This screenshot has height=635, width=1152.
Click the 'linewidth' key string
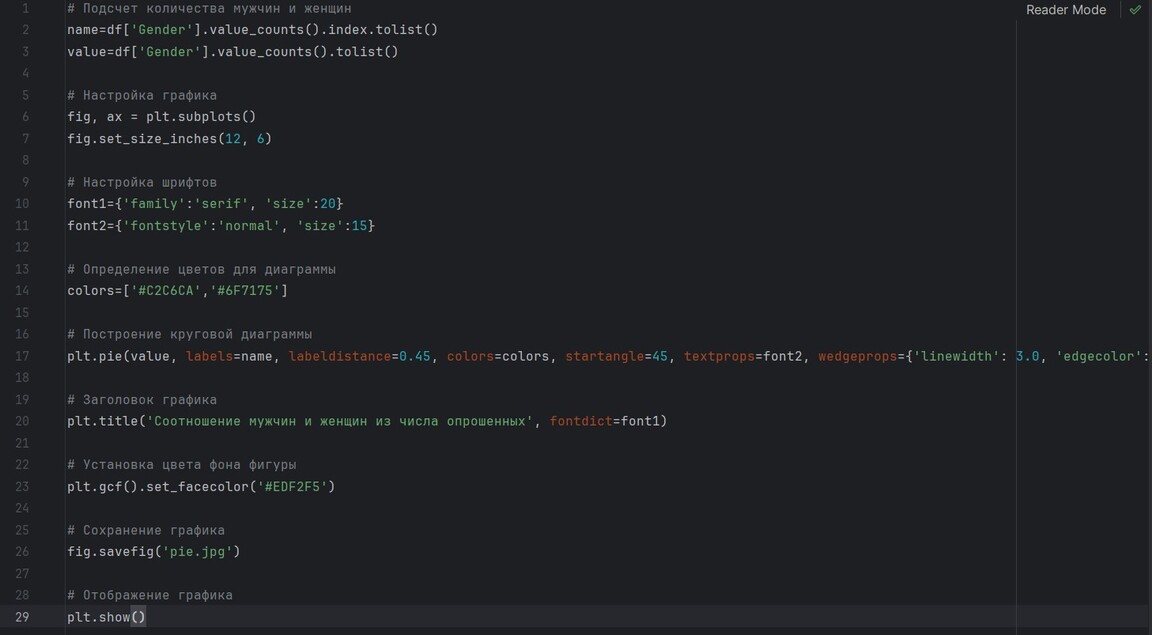point(957,356)
